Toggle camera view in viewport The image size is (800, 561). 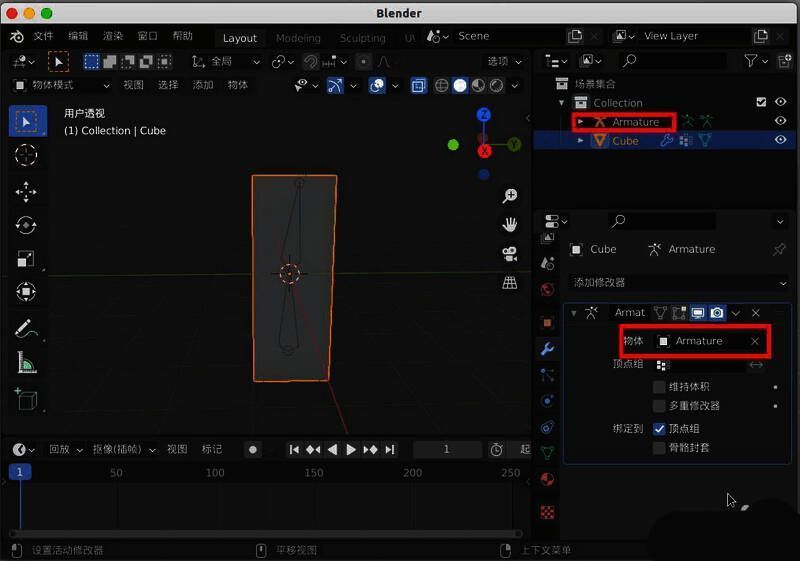(x=510, y=253)
